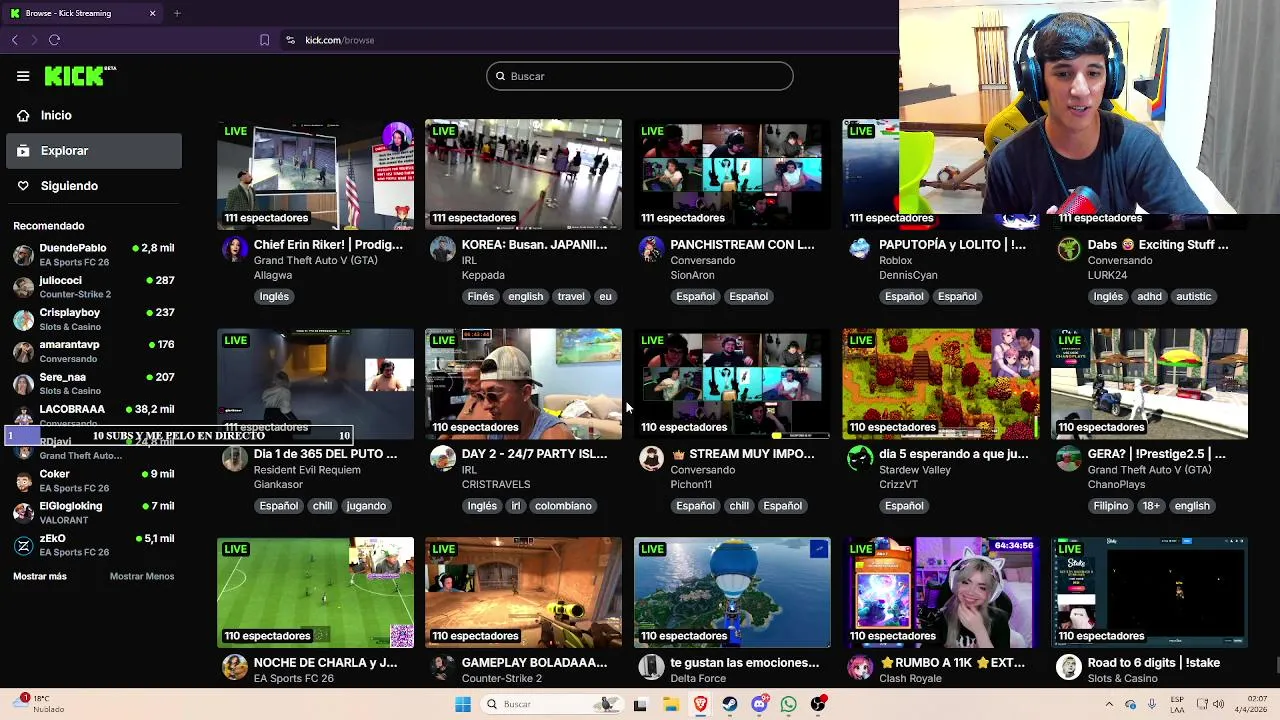Open a new browser tab
1280x720 pixels.
pyautogui.click(x=177, y=13)
